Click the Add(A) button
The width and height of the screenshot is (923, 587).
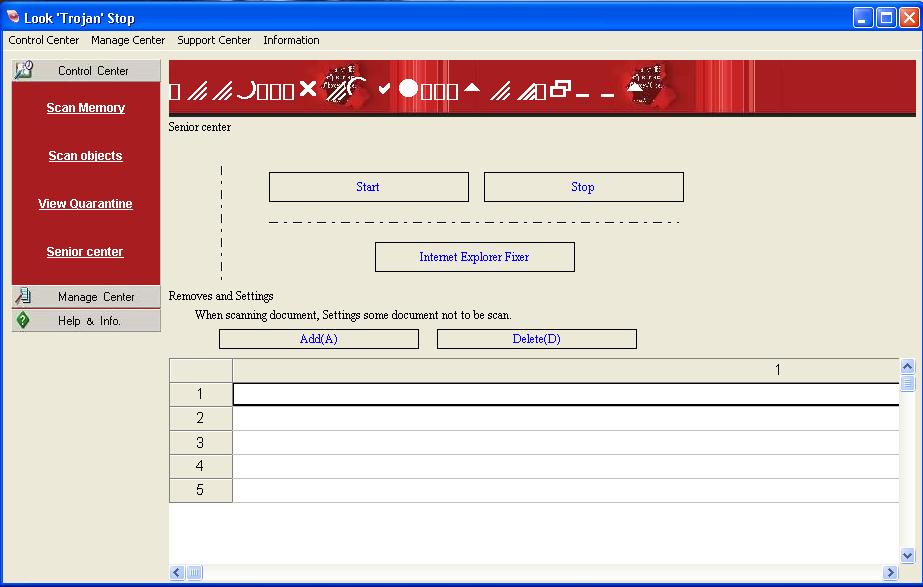point(319,339)
